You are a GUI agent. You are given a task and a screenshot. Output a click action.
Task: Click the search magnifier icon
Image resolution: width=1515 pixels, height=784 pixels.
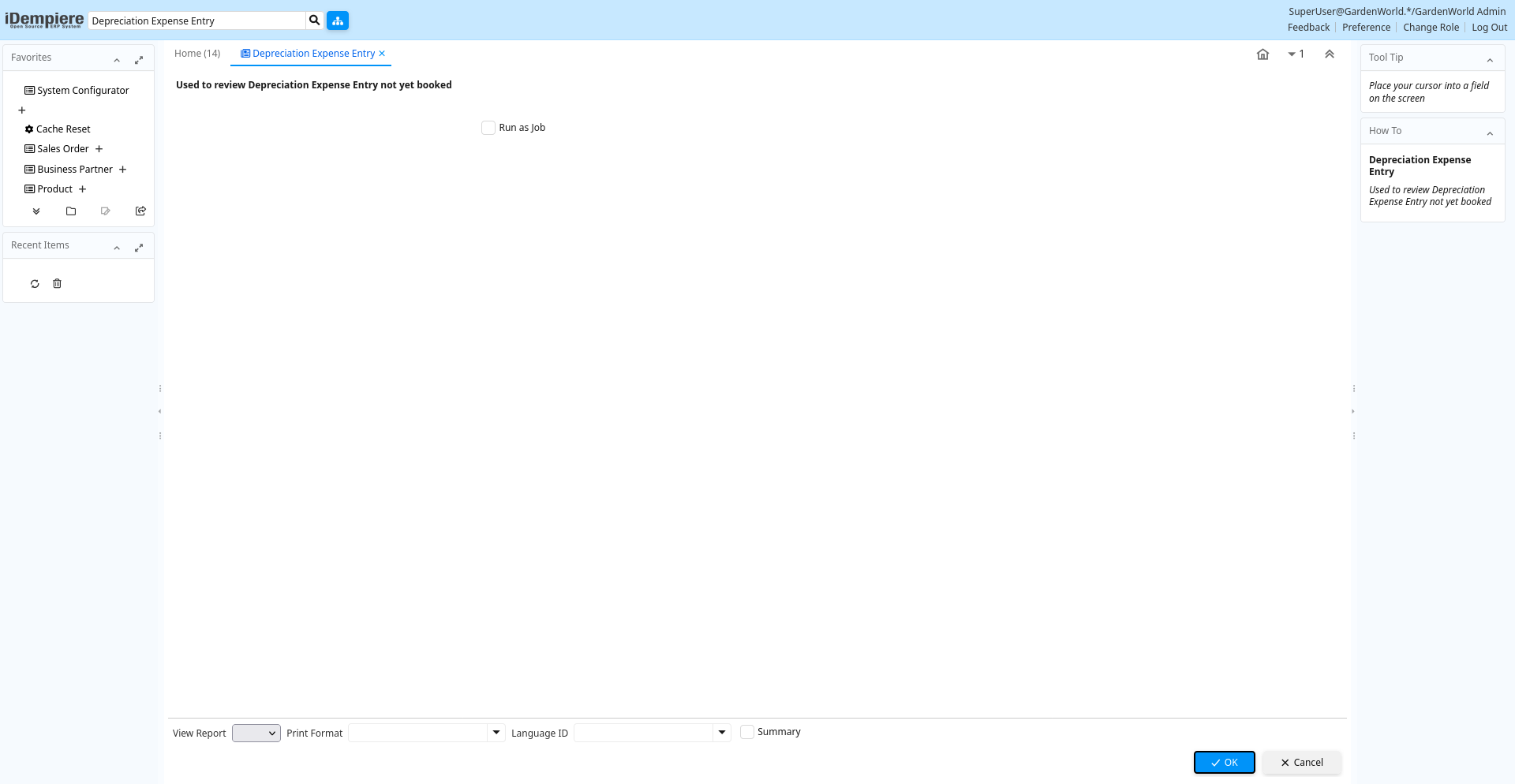pyautogui.click(x=314, y=21)
